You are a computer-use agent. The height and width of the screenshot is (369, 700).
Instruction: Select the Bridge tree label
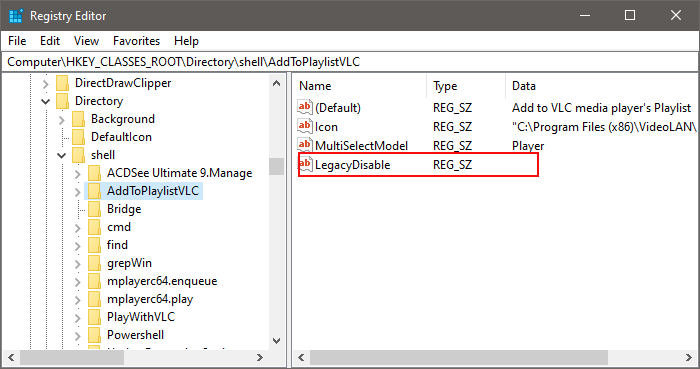pos(124,209)
